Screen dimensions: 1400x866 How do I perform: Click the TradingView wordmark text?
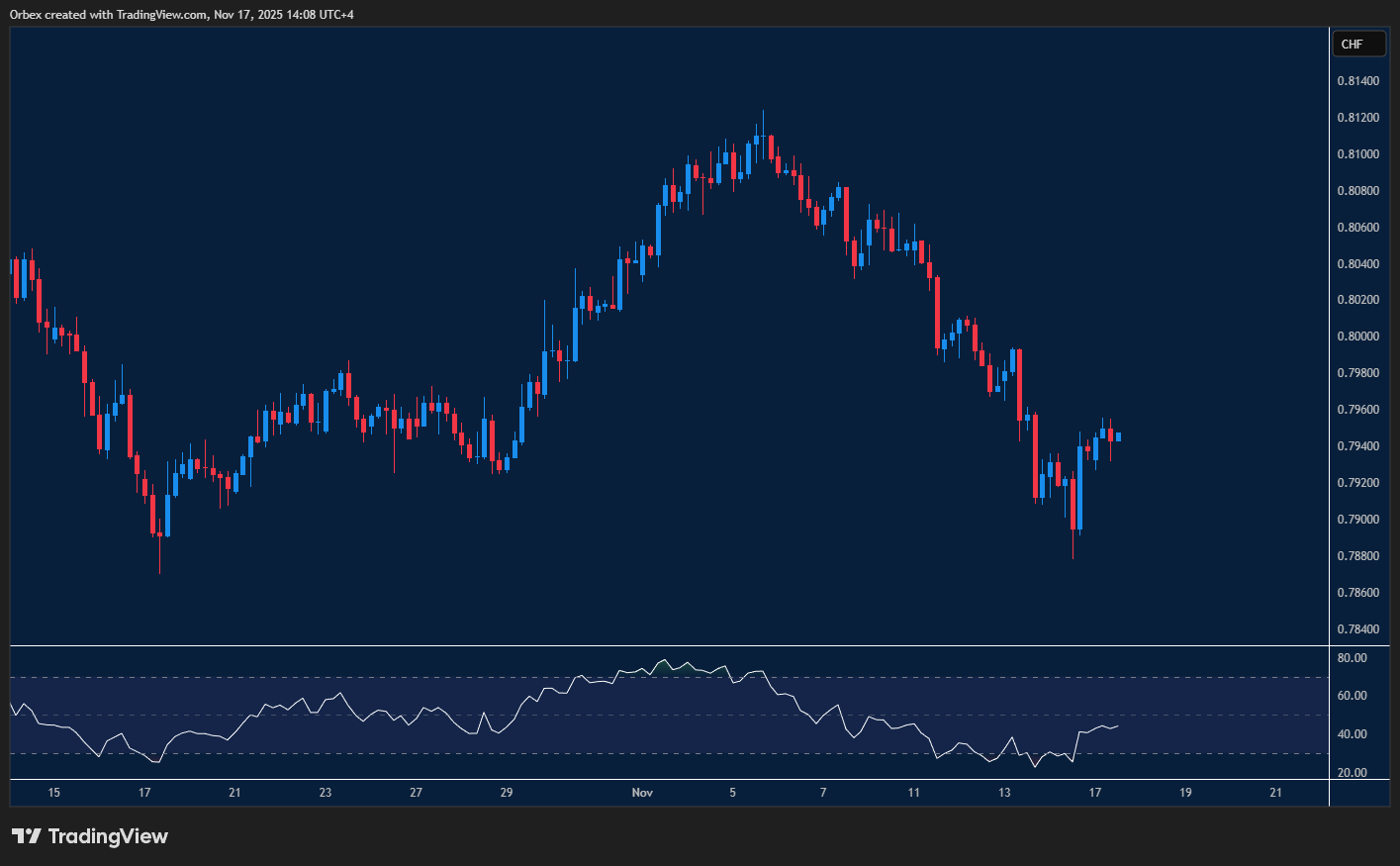(108, 836)
